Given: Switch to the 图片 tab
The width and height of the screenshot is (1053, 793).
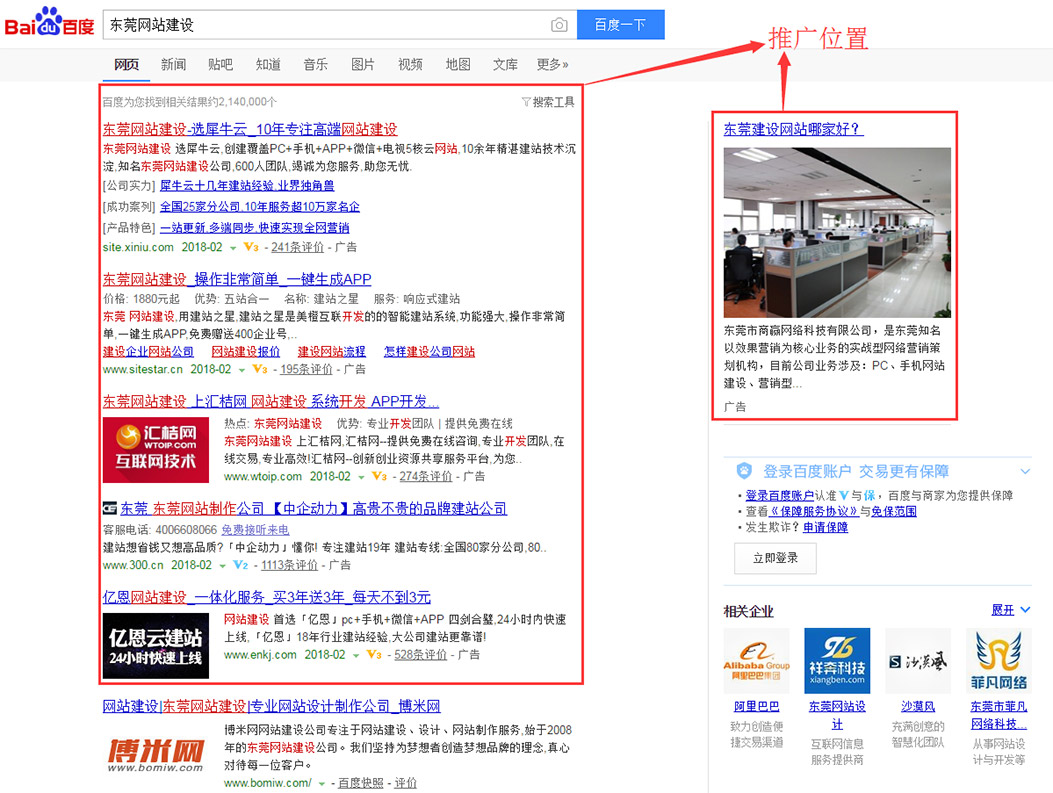Looking at the screenshot, I should click(x=363, y=65).
